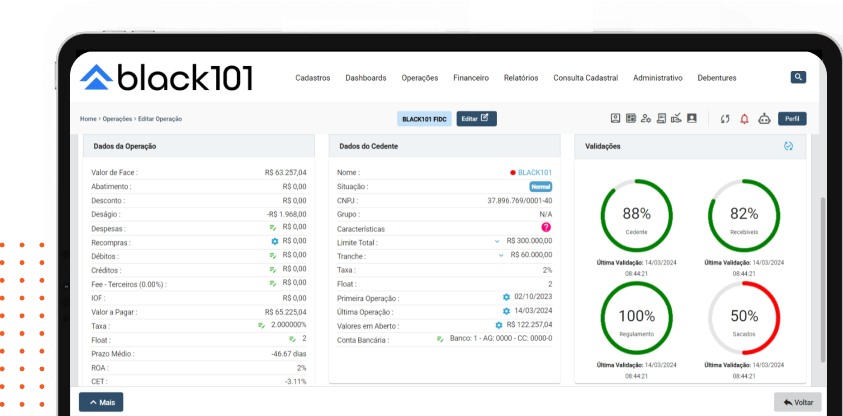The image size is (843, 416).
Task: Click the Editar button
Action: click(477, 119)
